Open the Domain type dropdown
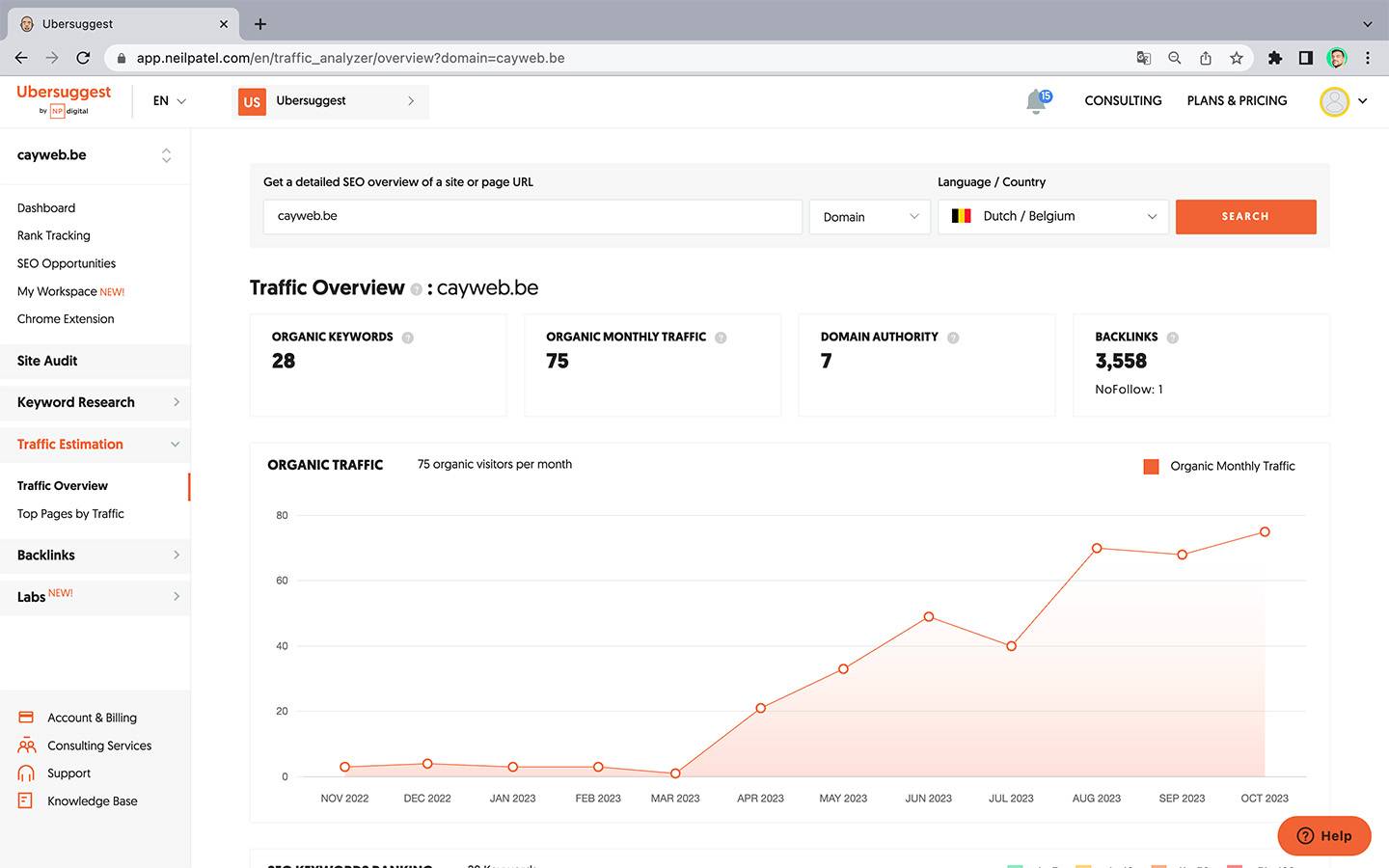The image size is (1389, 868). coord(870,217)
